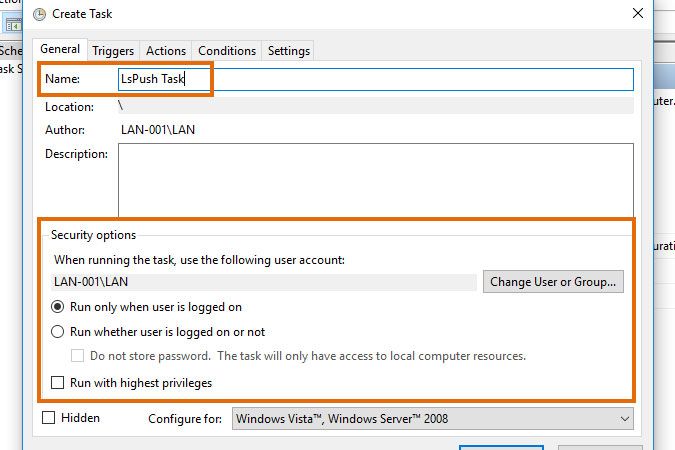Go to the Conditions tab
Image resolution: width=675 pixels, height=450 pixels.
point(227,51)
